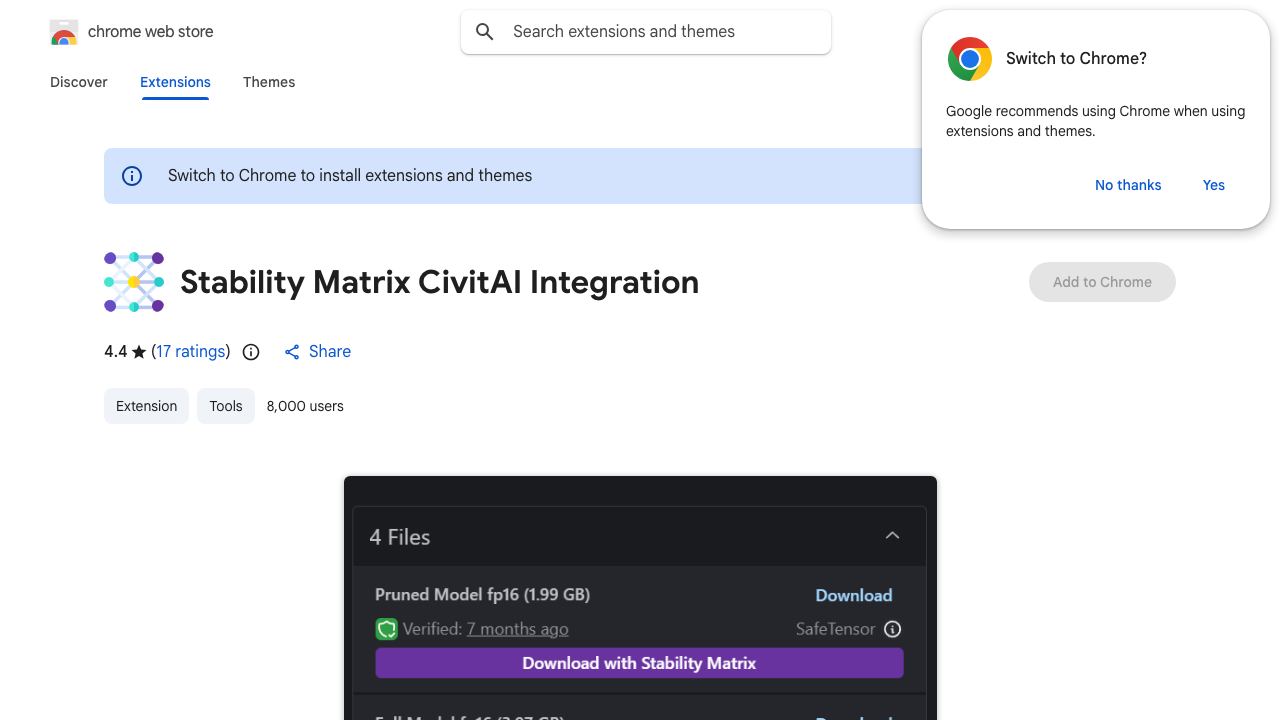Click the 8,000 users text
The width and height of the screenshot is (1280, 720).
(x=305, y=406)
